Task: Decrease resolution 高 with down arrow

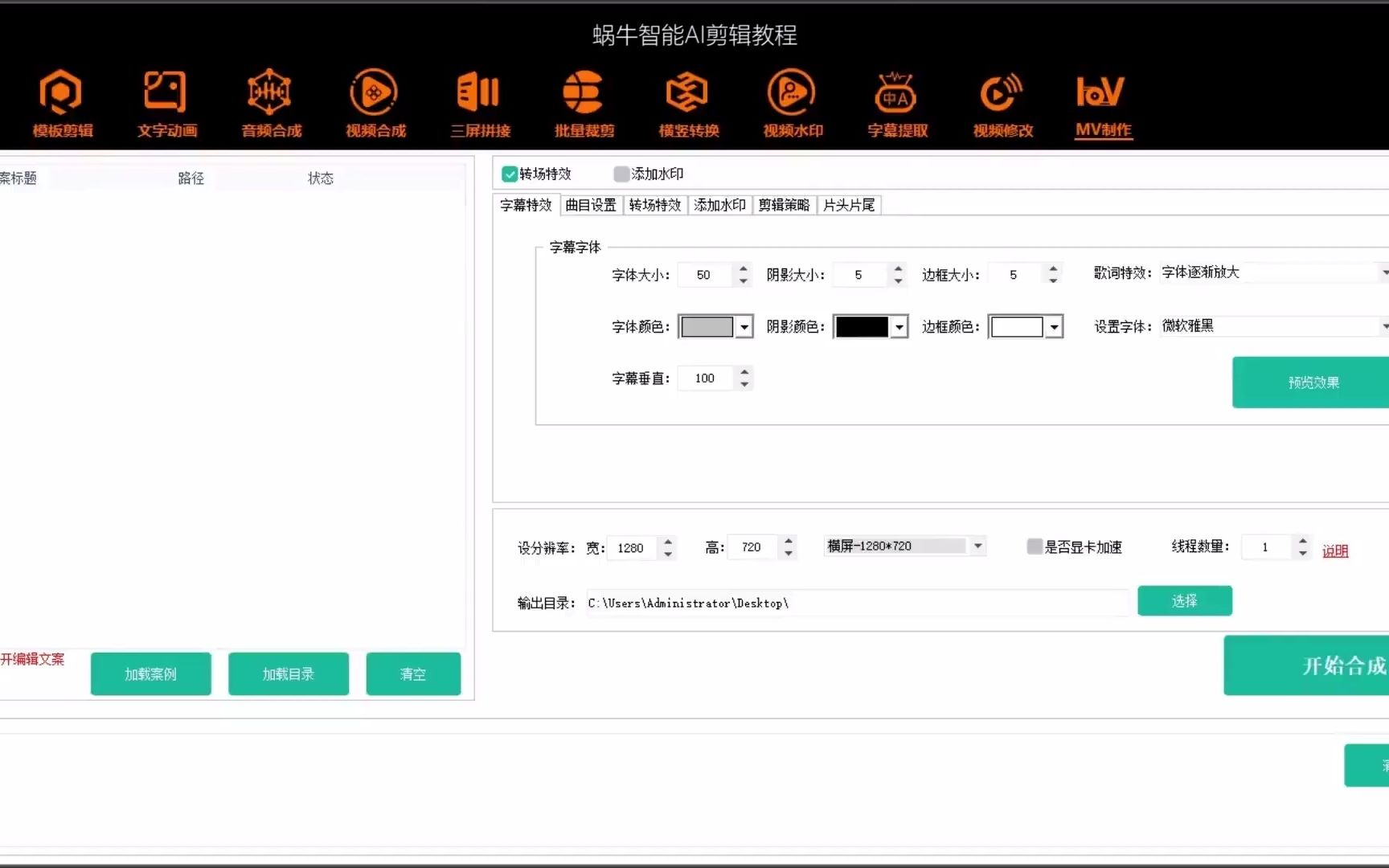Action: pos(789,553)
